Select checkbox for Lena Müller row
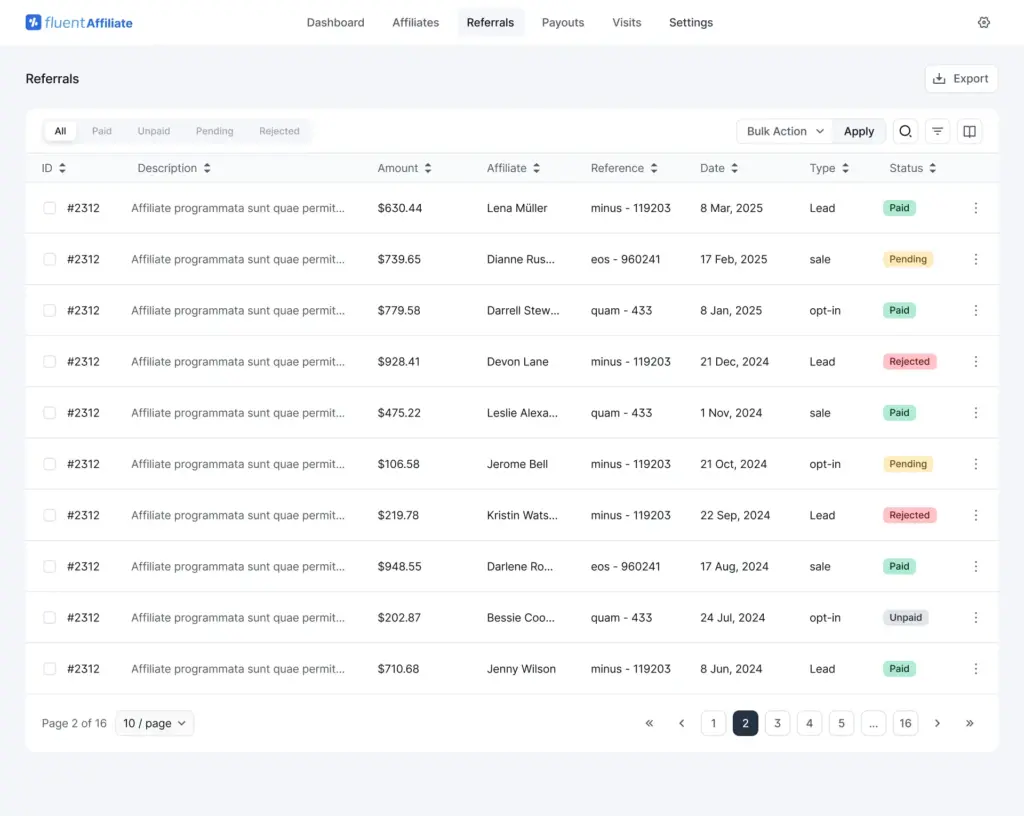 click(x=50, y=208)
